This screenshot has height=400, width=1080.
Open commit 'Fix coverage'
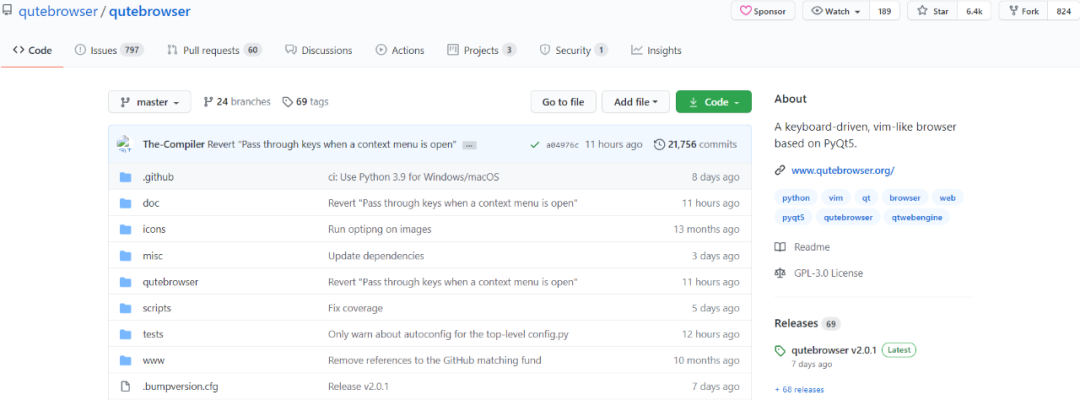(x=355, y=308)
